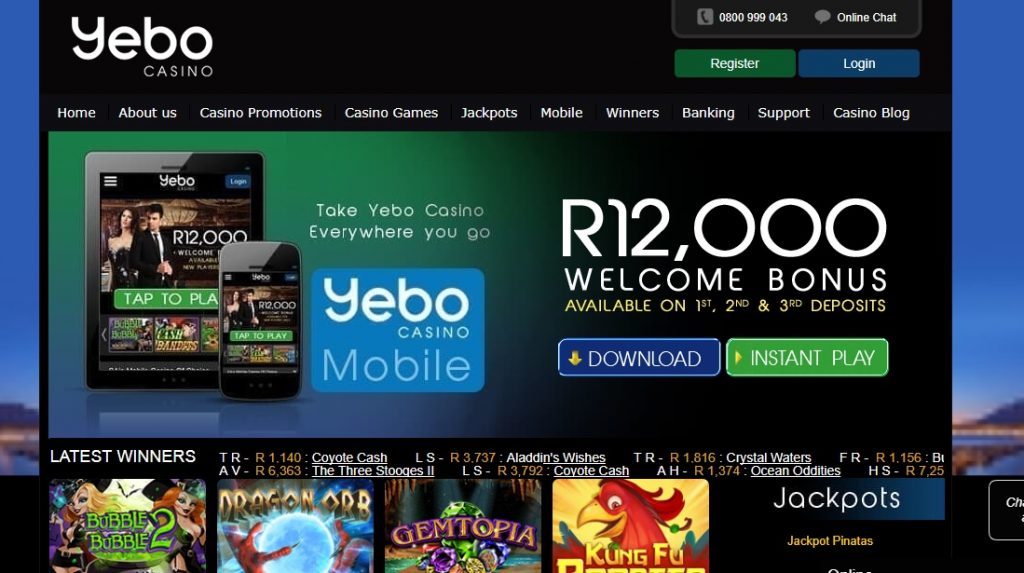This screenshot has height=573, width=1024.
Task: Open Online Chat speech bubble icon
Action: point(822,17)
